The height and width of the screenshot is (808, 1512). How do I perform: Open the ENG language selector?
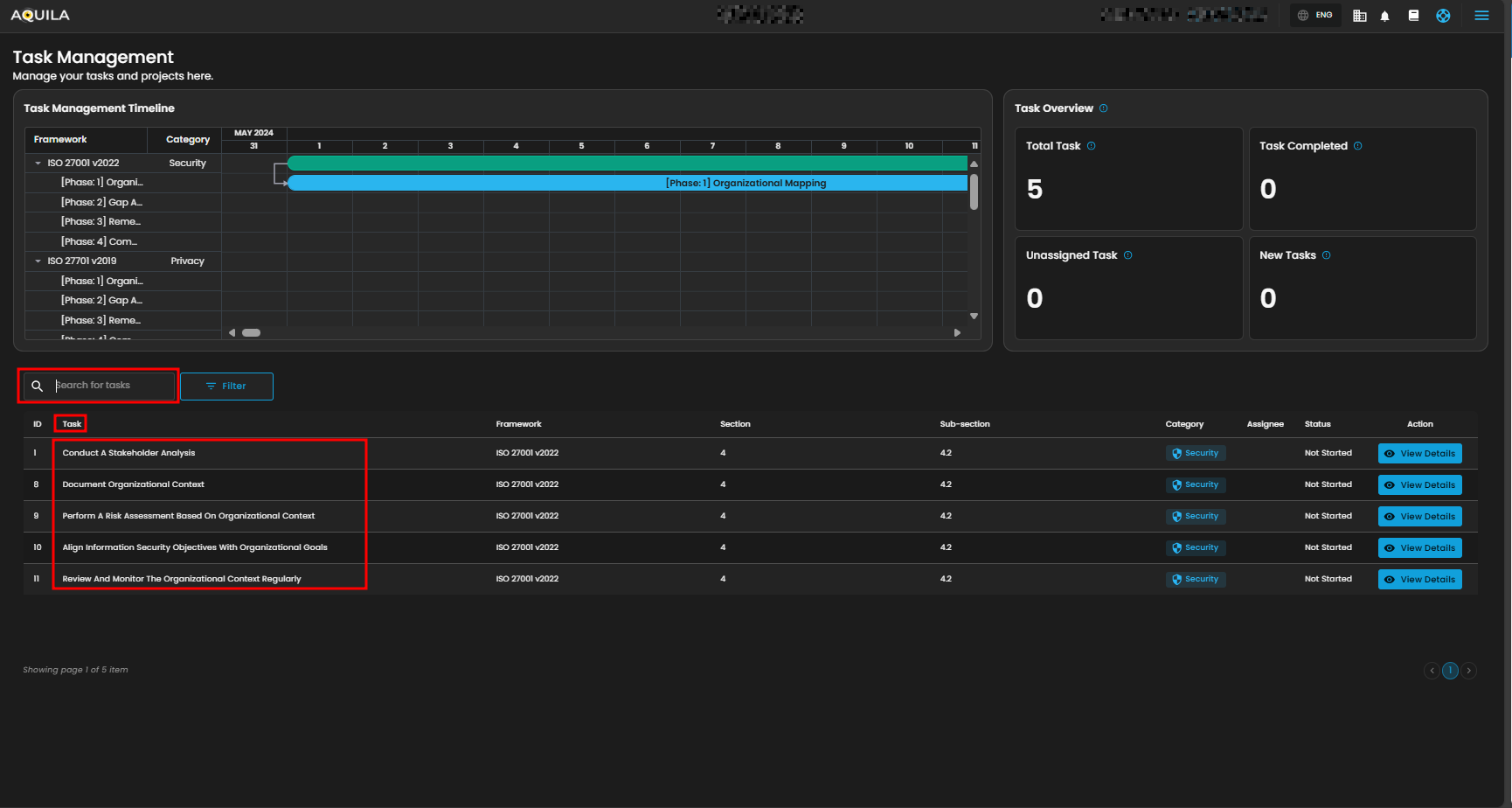coord(1315,16)
